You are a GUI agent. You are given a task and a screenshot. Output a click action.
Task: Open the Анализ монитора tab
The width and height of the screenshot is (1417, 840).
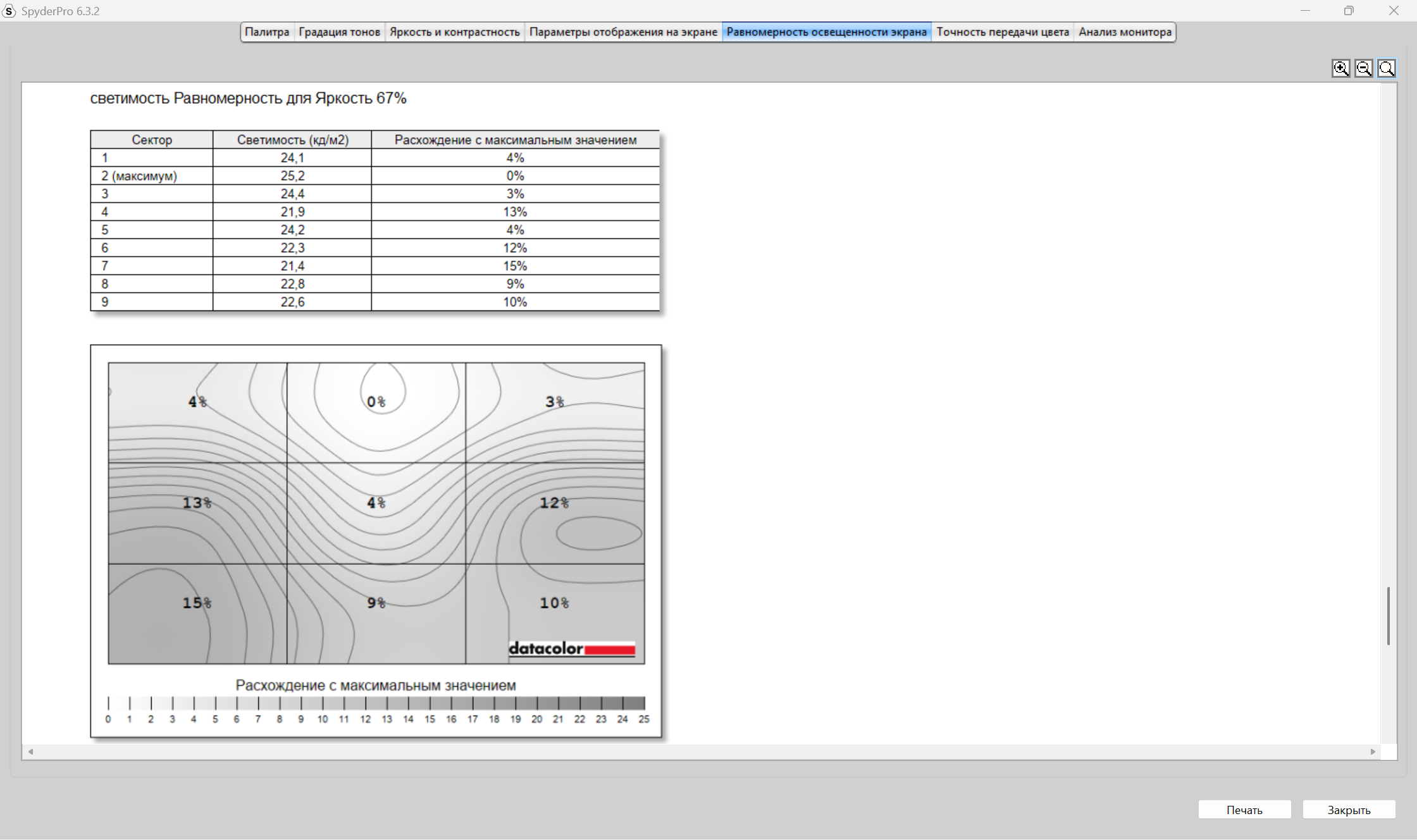coord(1125,32)
